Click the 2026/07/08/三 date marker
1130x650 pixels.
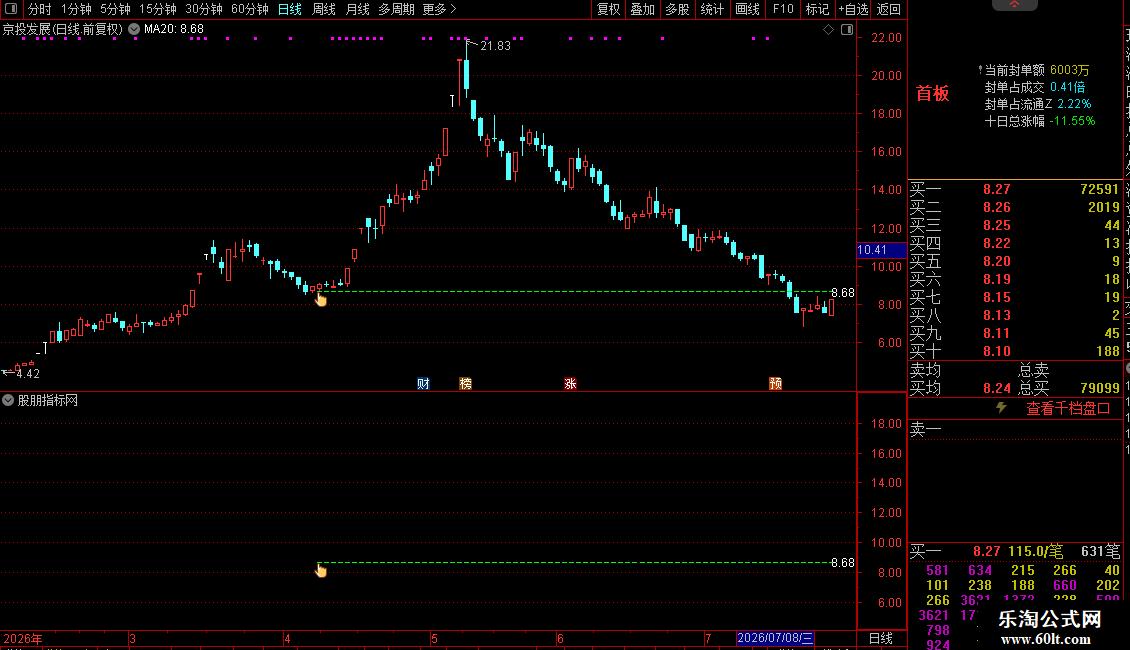click(775, 638)
